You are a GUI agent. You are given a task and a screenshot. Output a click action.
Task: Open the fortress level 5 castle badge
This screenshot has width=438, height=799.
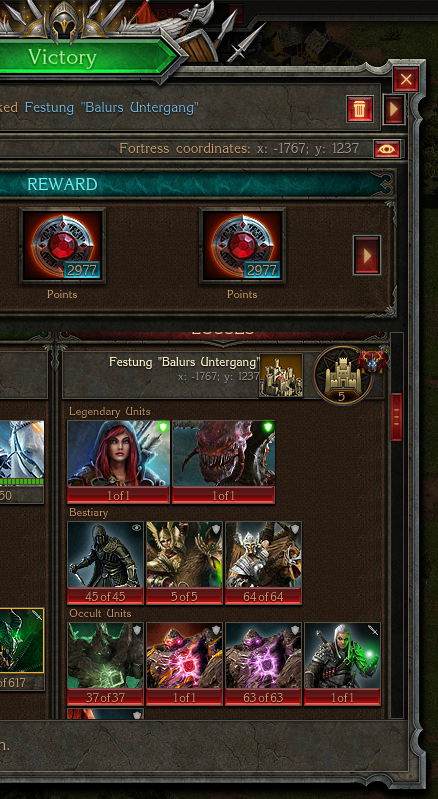(343, 375)
